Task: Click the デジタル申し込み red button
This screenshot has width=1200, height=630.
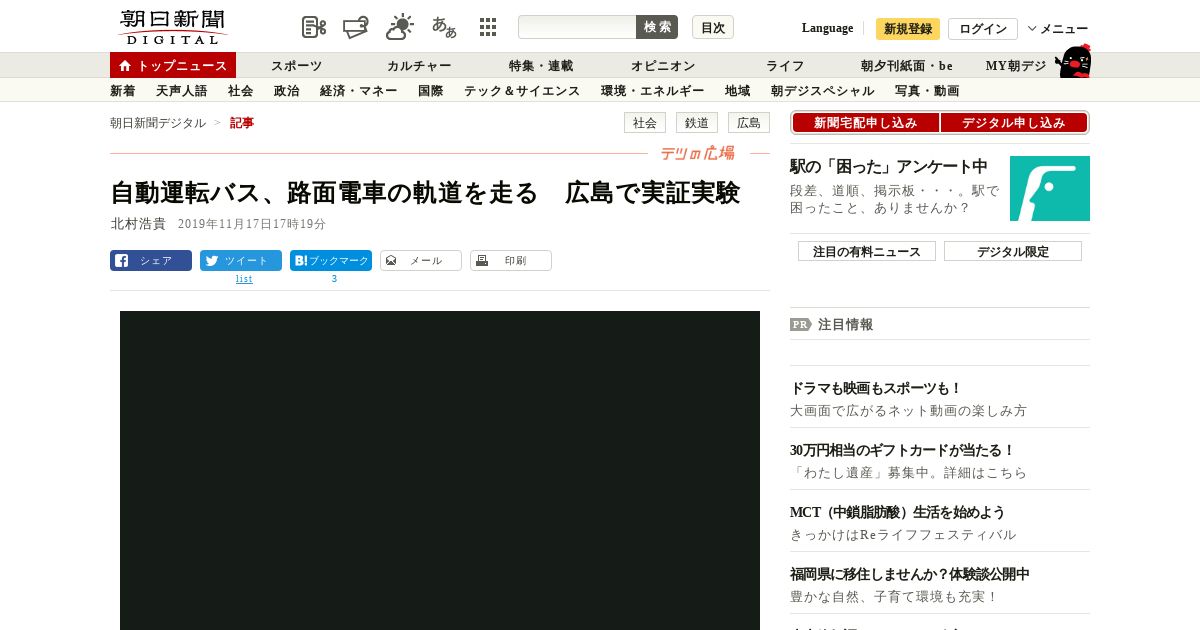Action: pos(1014,122)
